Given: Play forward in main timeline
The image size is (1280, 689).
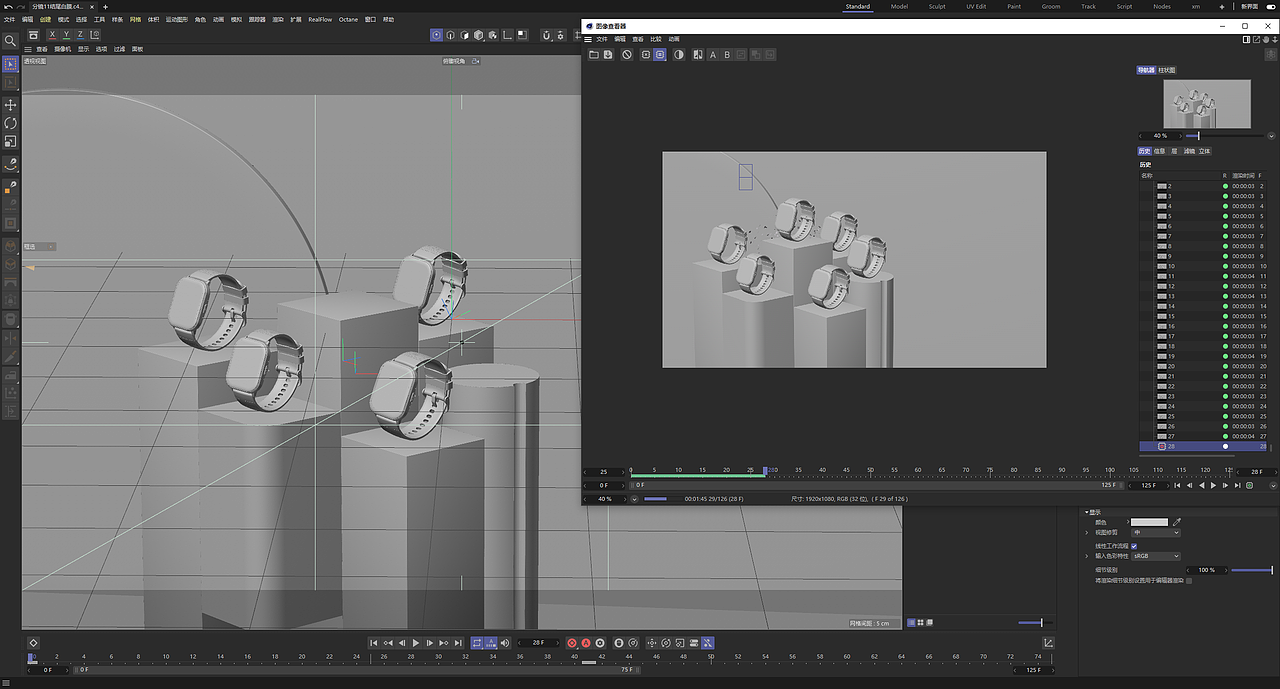Looking at the screenshot, I should coord(416,643).
